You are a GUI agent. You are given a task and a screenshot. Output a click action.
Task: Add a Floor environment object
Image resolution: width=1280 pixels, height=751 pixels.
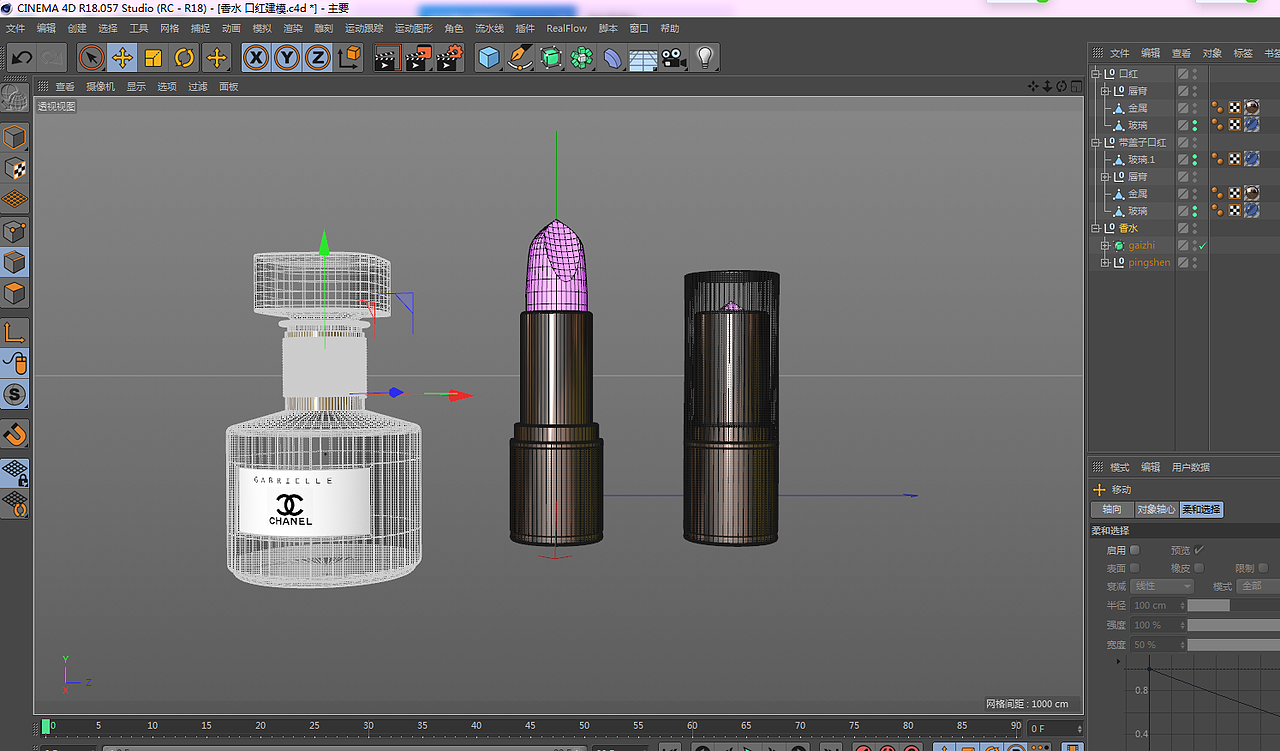(x=643, y=58)
